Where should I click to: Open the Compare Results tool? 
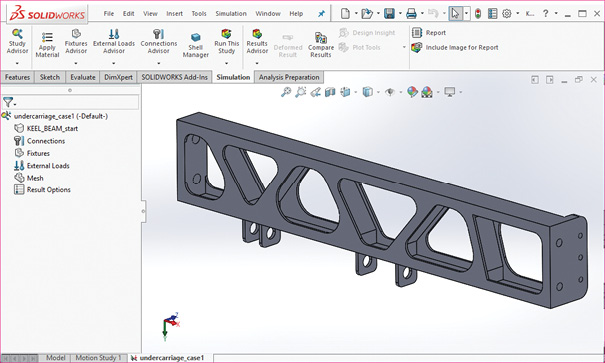(x=321, y=45)
